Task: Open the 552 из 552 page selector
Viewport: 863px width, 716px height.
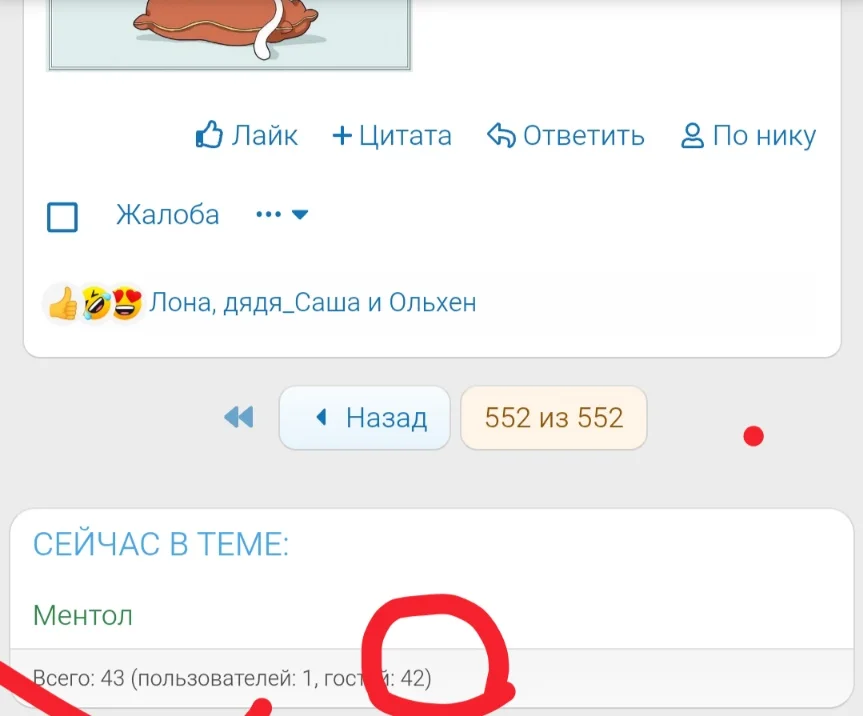Action: [x=554, y=418]
